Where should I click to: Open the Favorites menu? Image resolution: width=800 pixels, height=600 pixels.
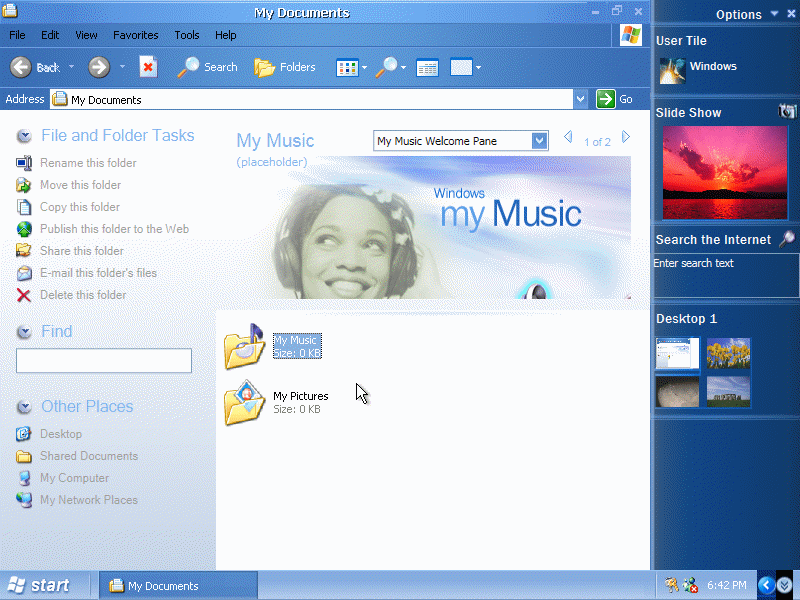click(136, 35)
